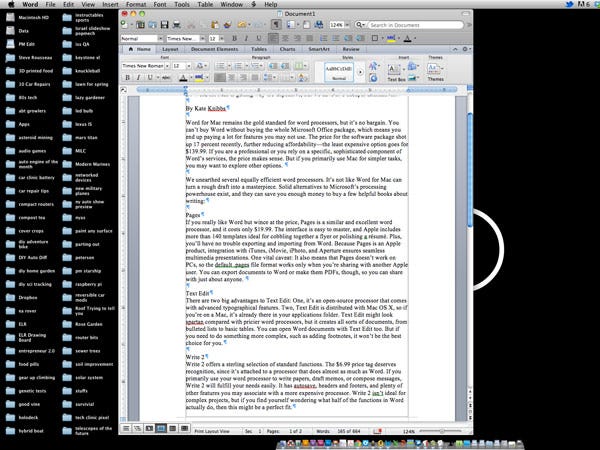This screenshot has width=600, height=450.
Task: Open the ribbon gear settings dropdown
Action: coord(466,49)
